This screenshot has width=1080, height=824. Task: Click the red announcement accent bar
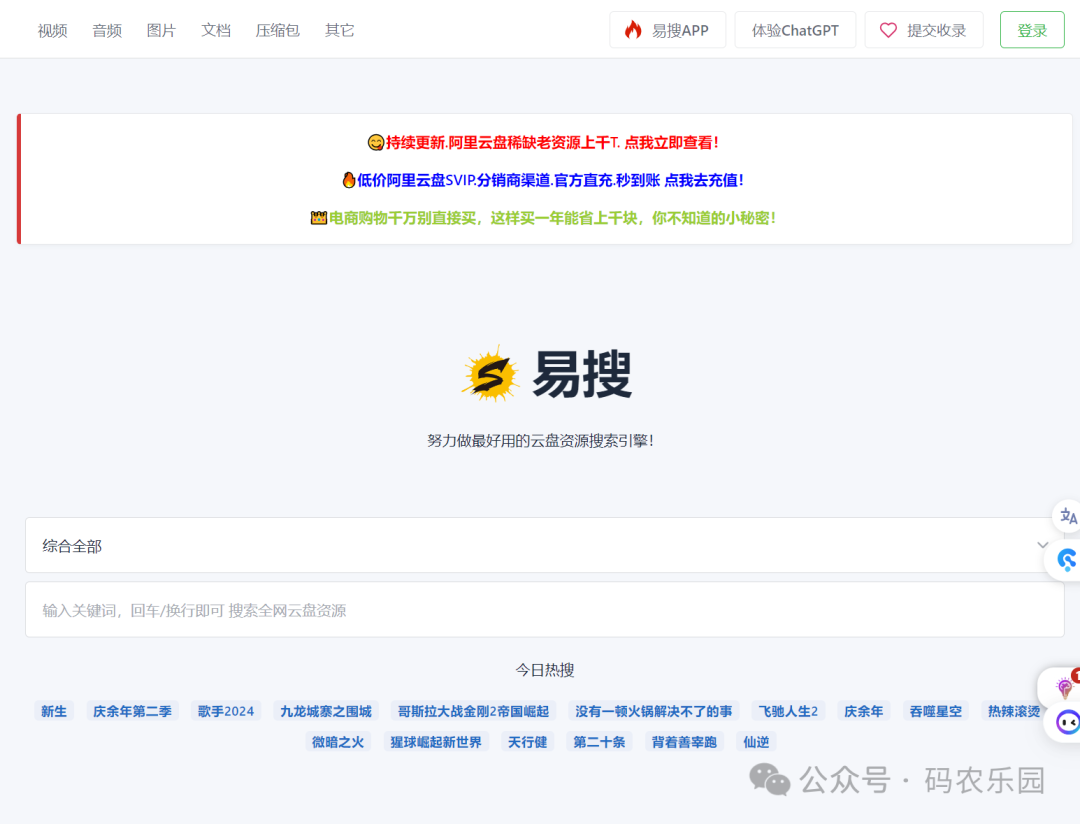tap(18, 180)
